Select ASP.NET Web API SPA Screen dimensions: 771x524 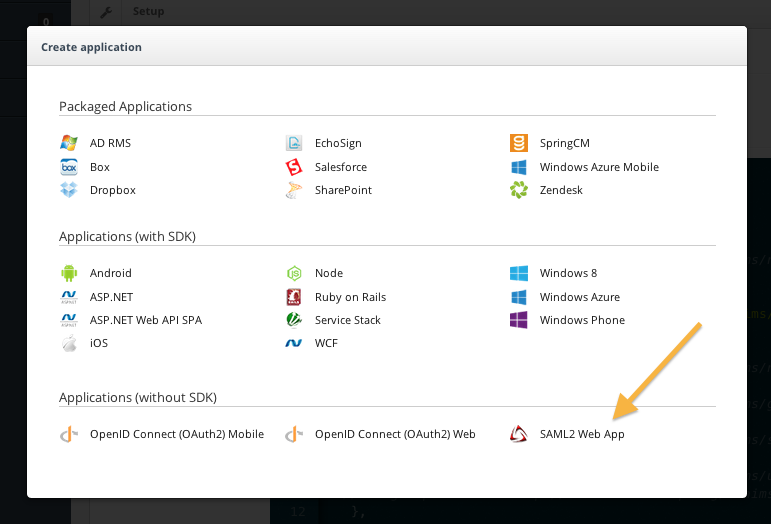[146, 320]
